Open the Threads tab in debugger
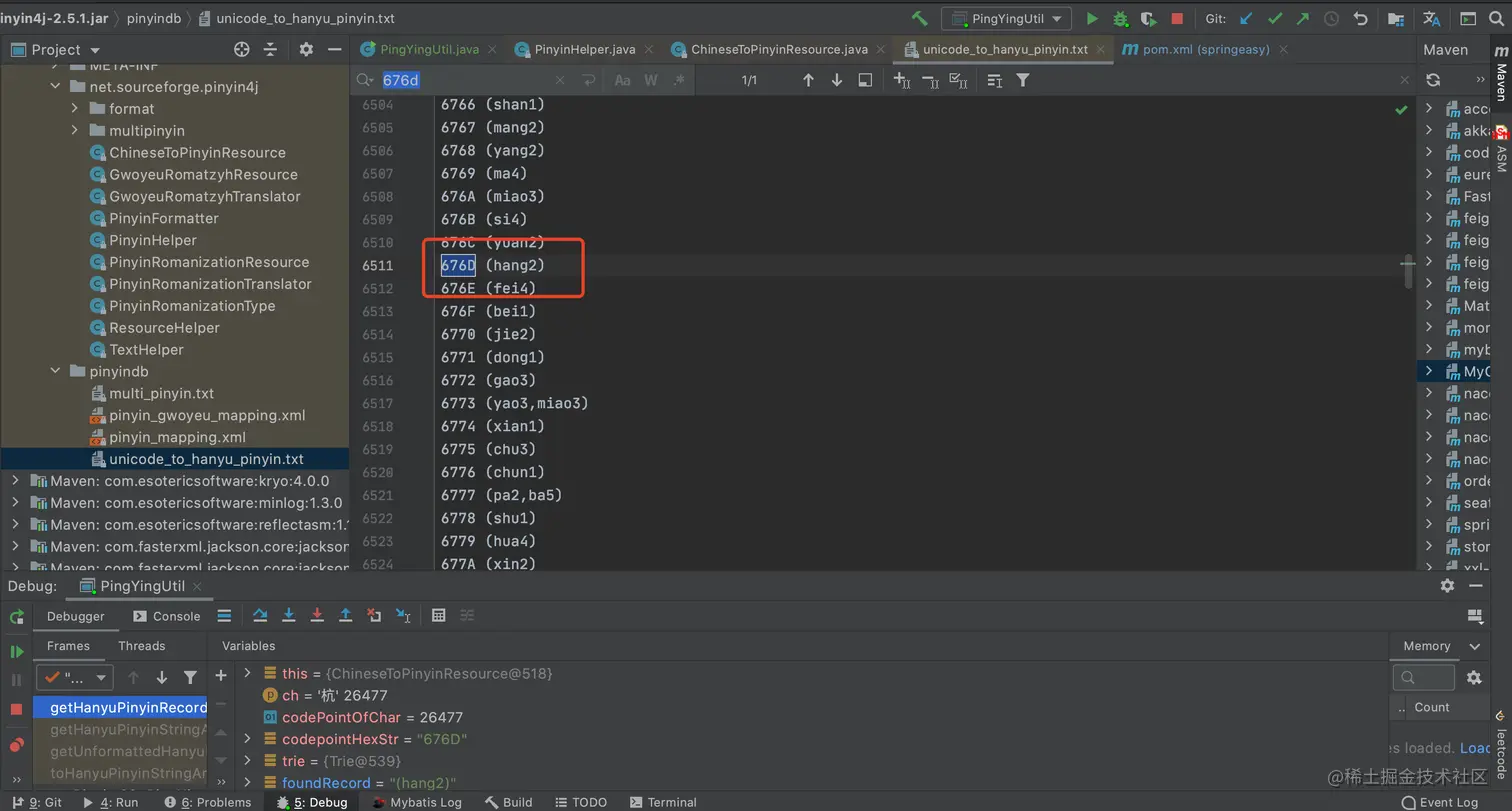This screenshot has height=811, width=1512. pos(142,646)
